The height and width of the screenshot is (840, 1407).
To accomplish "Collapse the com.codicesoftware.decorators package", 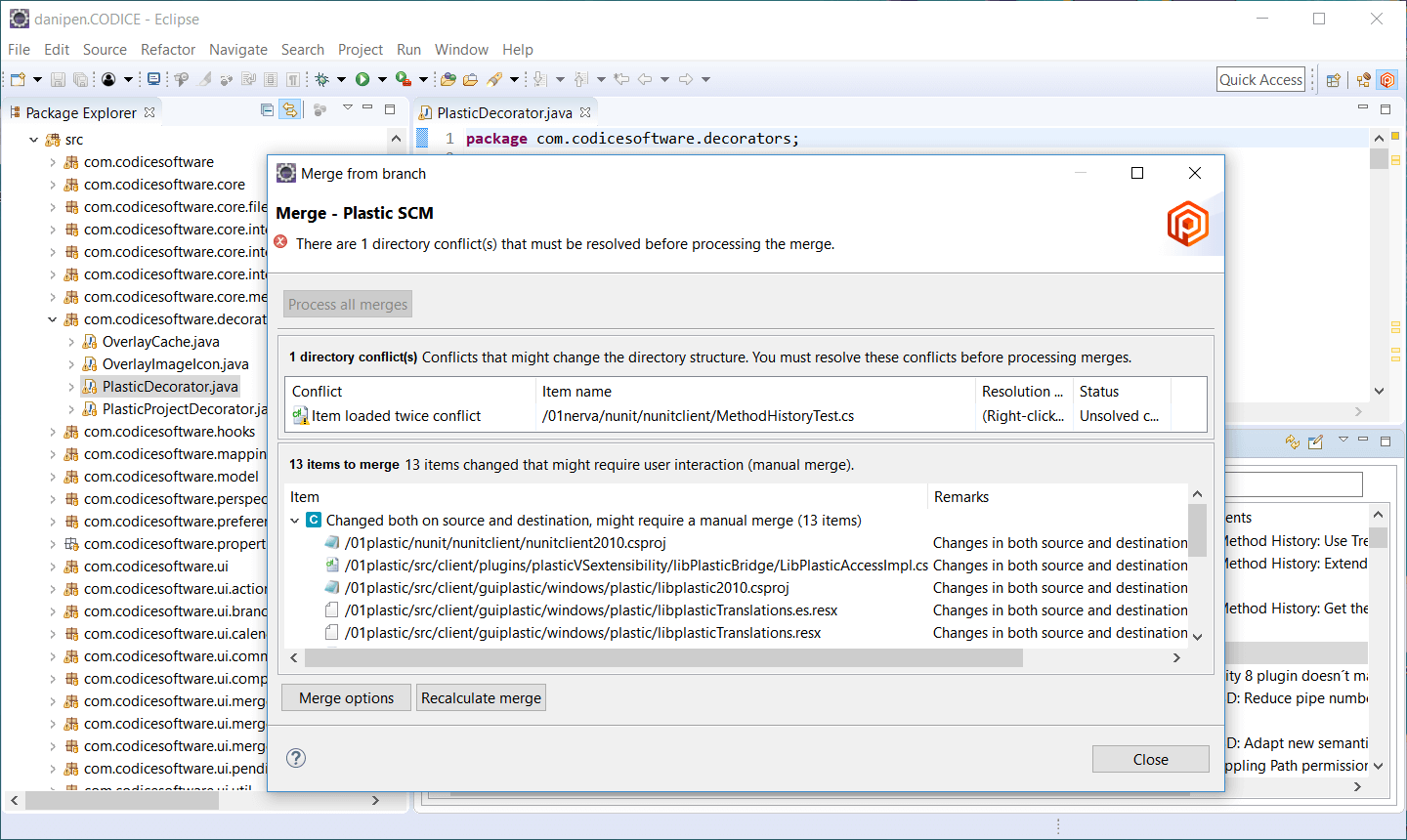I will [x=52, y=319].
